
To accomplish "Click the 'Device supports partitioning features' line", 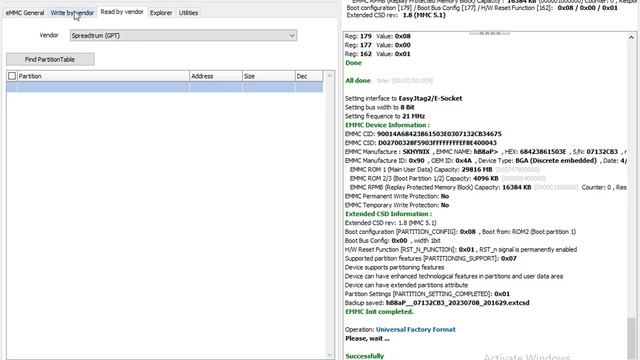I will [x=394, y=267].
